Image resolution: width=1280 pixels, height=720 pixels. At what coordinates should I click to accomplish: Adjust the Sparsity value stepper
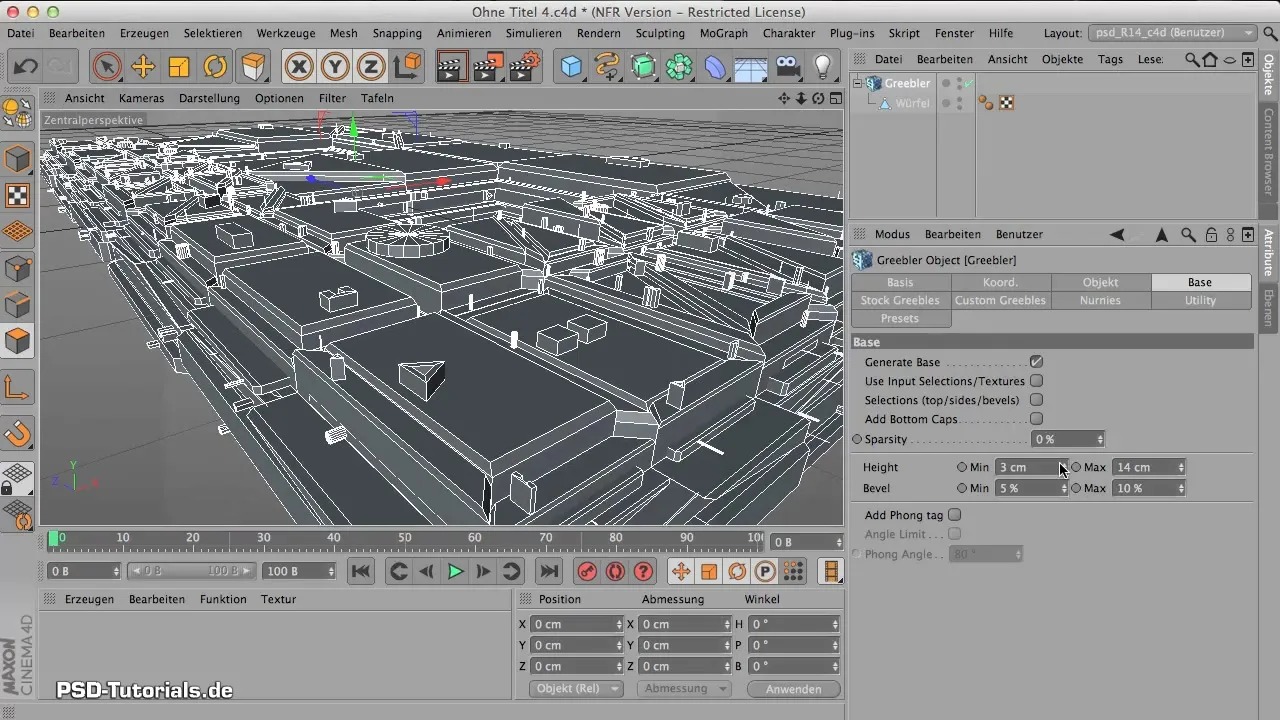[1100, 439]
